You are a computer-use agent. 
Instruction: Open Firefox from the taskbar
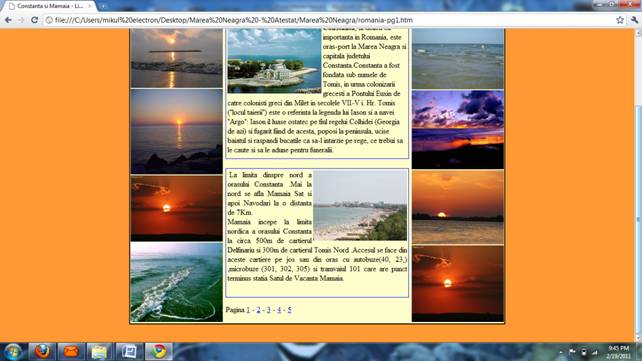(x=42, y=352)
